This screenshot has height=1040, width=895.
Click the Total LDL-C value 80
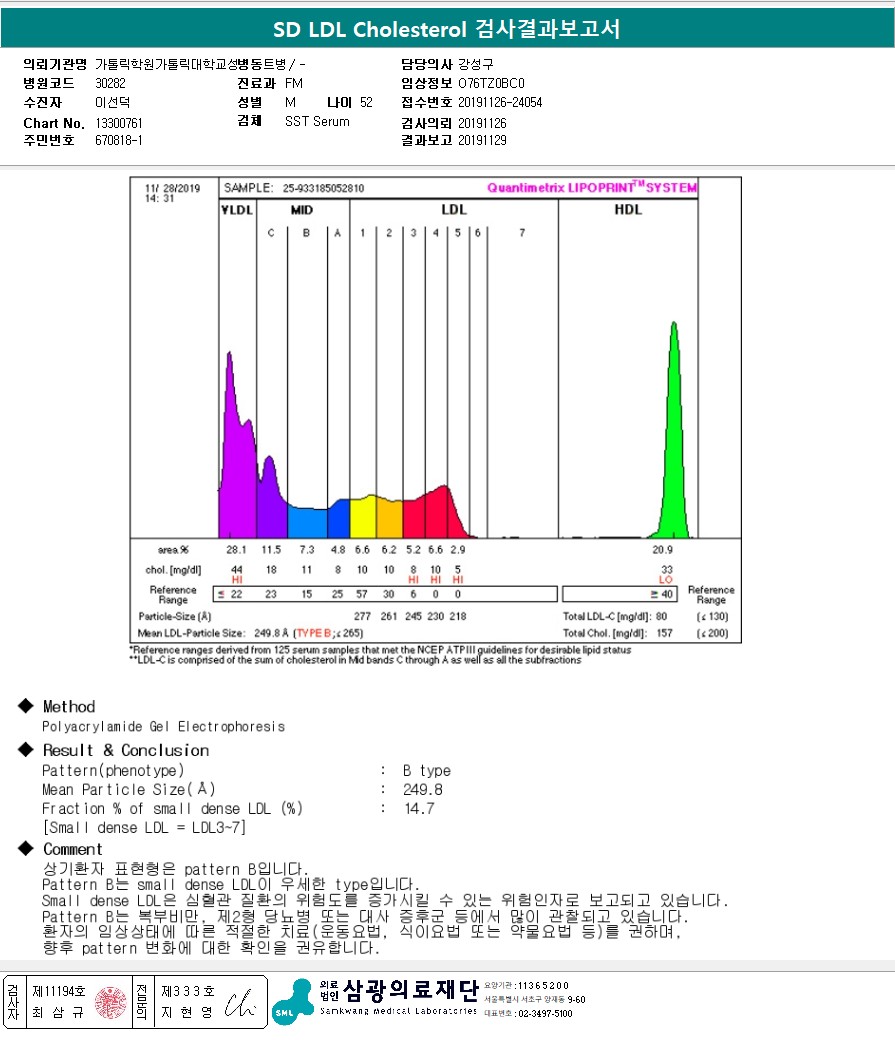(x=661, y=617)
